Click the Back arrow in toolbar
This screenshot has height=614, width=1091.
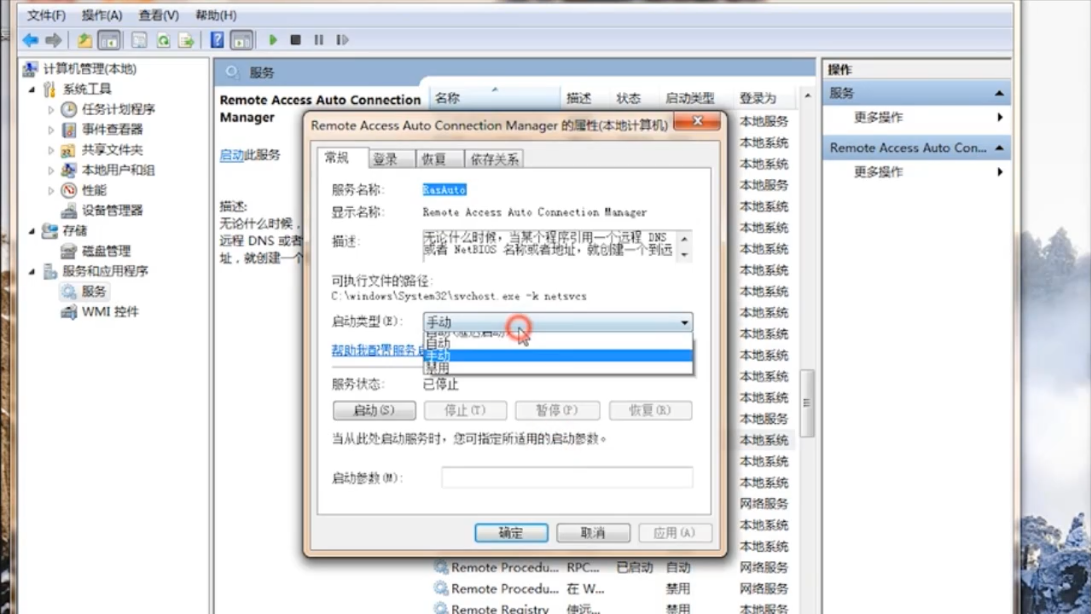point(31,40)
